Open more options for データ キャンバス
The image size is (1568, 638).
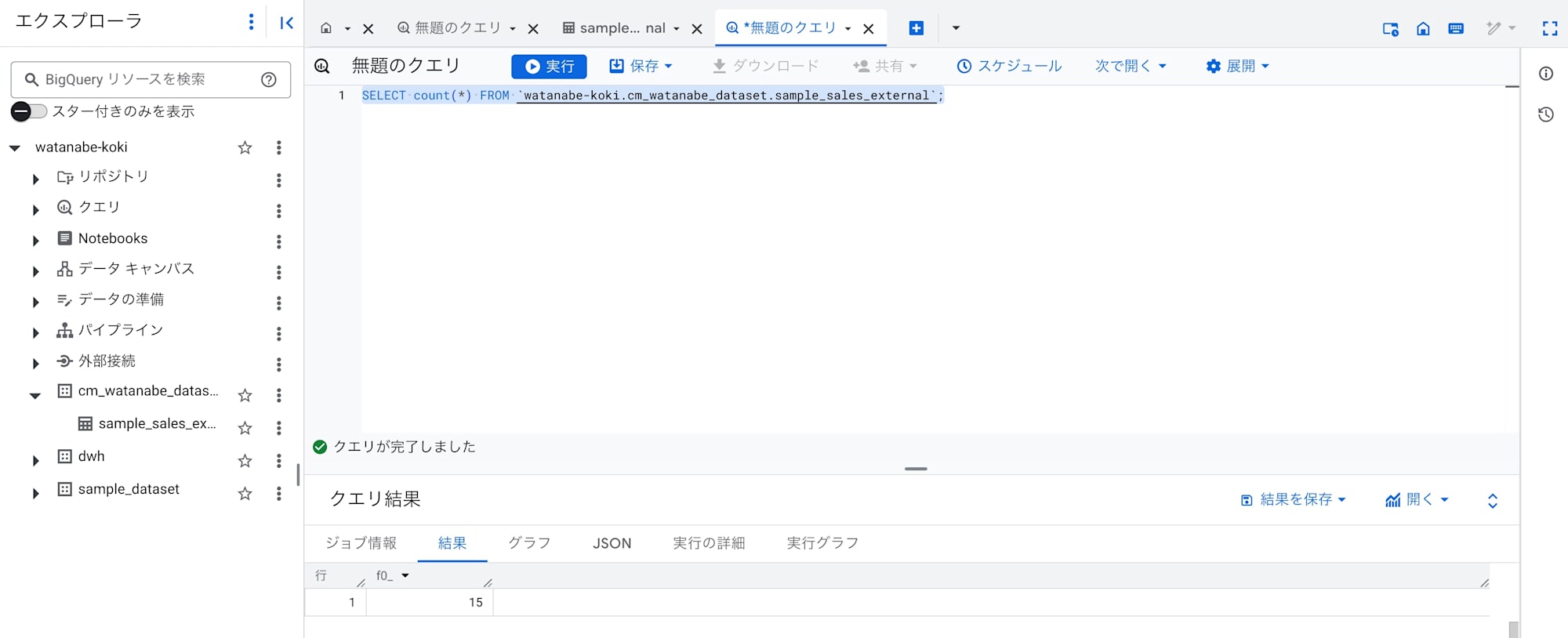point(278,272)
